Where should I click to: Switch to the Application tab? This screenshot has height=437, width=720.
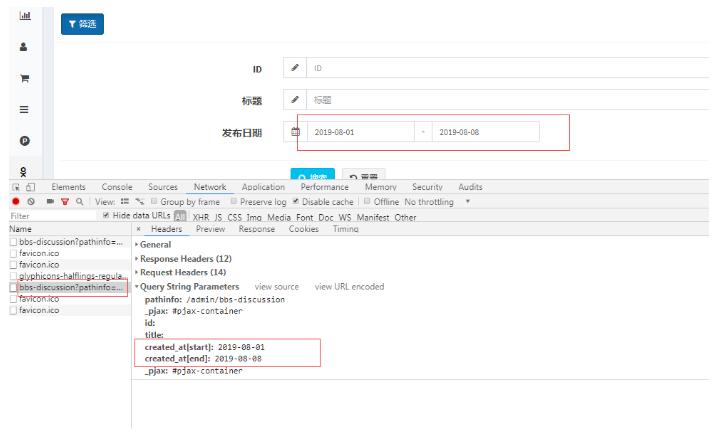click(263, 187)
